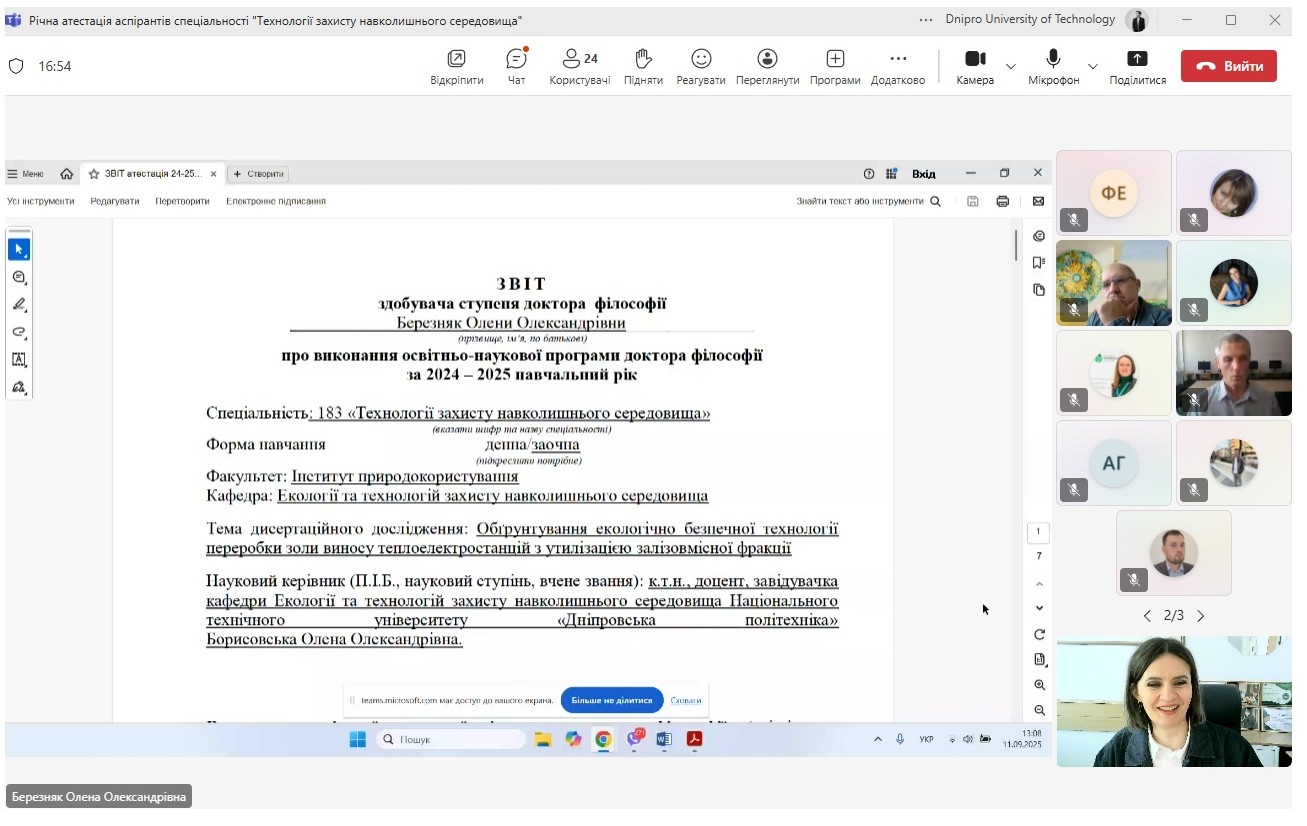Open the Програми apps button

pos(835,66)
